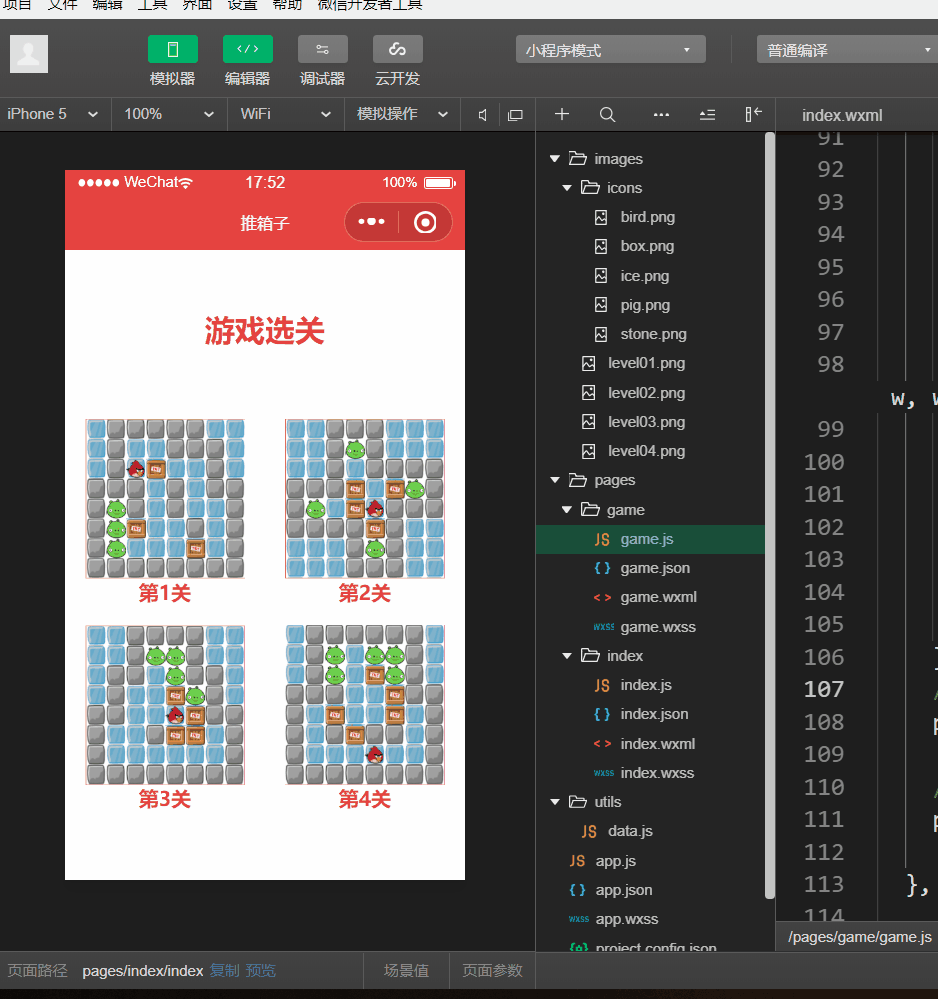This screenshot has height=999, width=938.
Task: Toggle the Editor panel button
Action: pos(247,50)
